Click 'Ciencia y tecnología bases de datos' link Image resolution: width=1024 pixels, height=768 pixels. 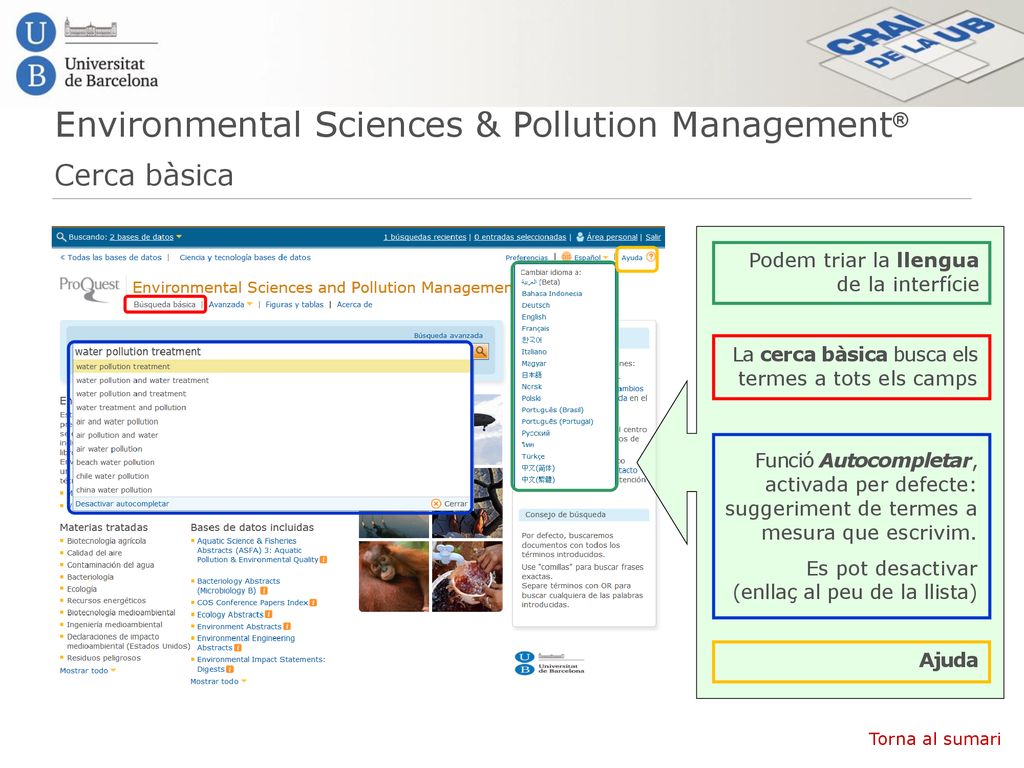tap(245, 257)
